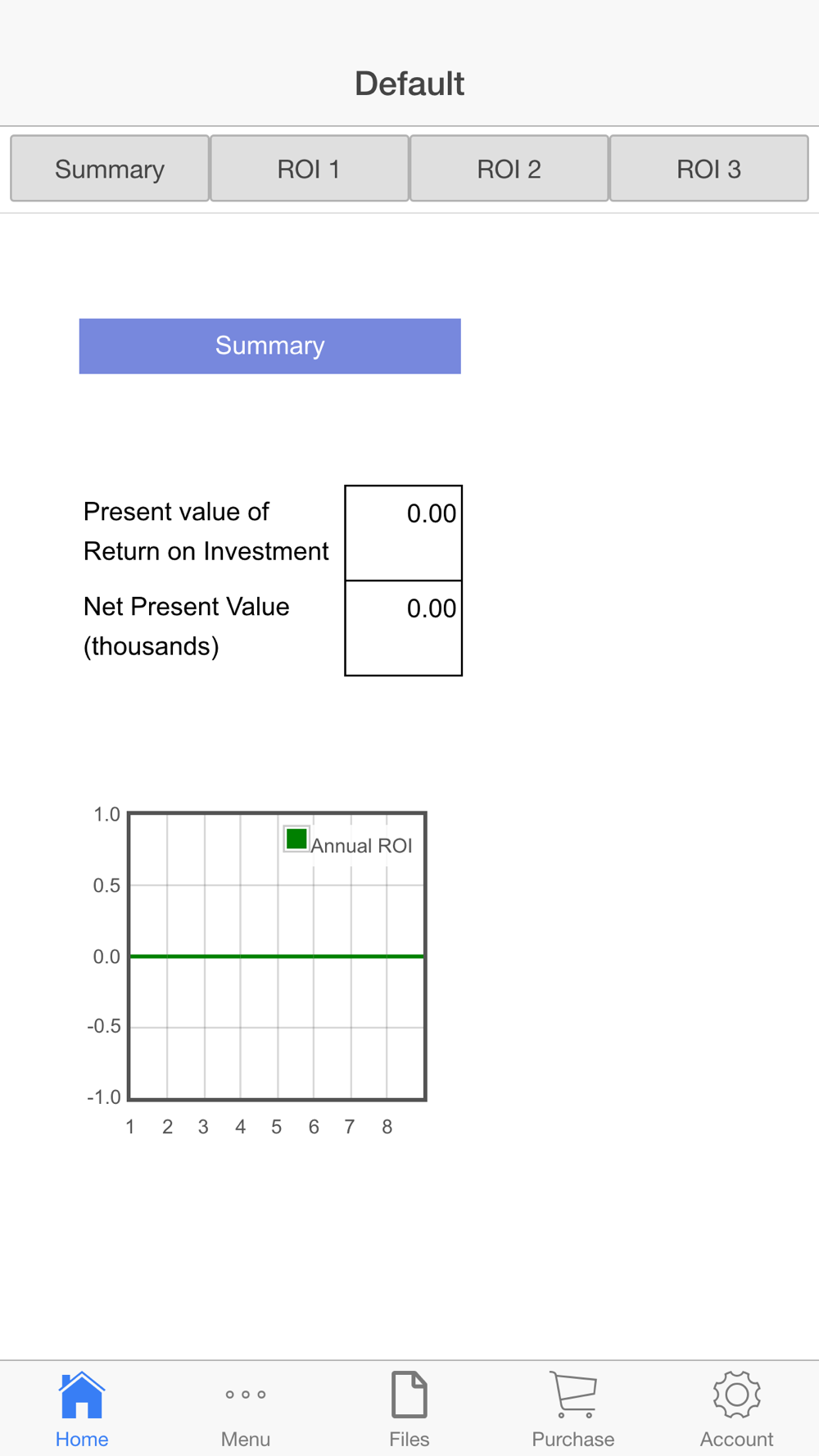Click the Net Present Value (thousands) label
Image resolution: width=819 pixels, height=1456 pixels.
pyautogui.click(x=187, y=626)
